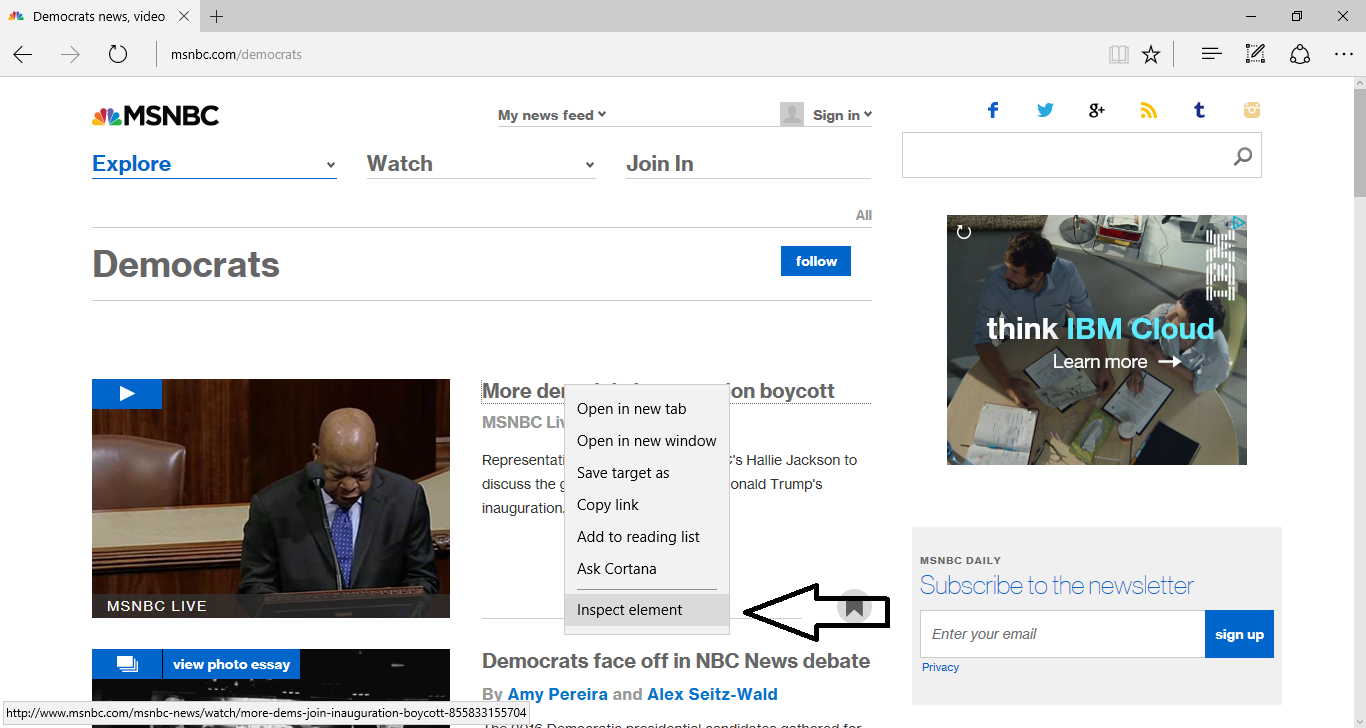The height and width of the screenshot is (728, 1366).
Task: Expand My news feed dropdown
Action: (x=552, y=115)
